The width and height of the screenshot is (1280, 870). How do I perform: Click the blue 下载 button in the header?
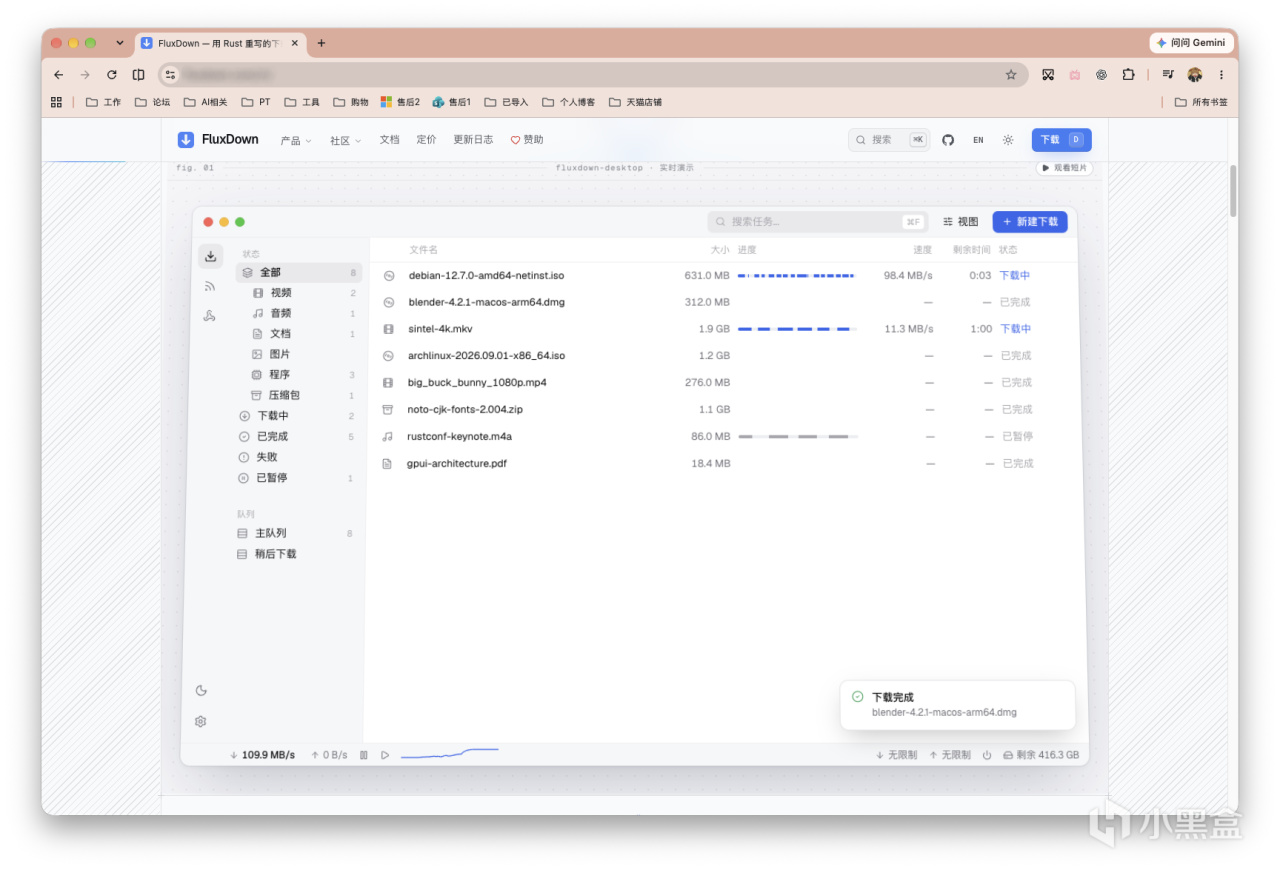tap(1062, 140)
